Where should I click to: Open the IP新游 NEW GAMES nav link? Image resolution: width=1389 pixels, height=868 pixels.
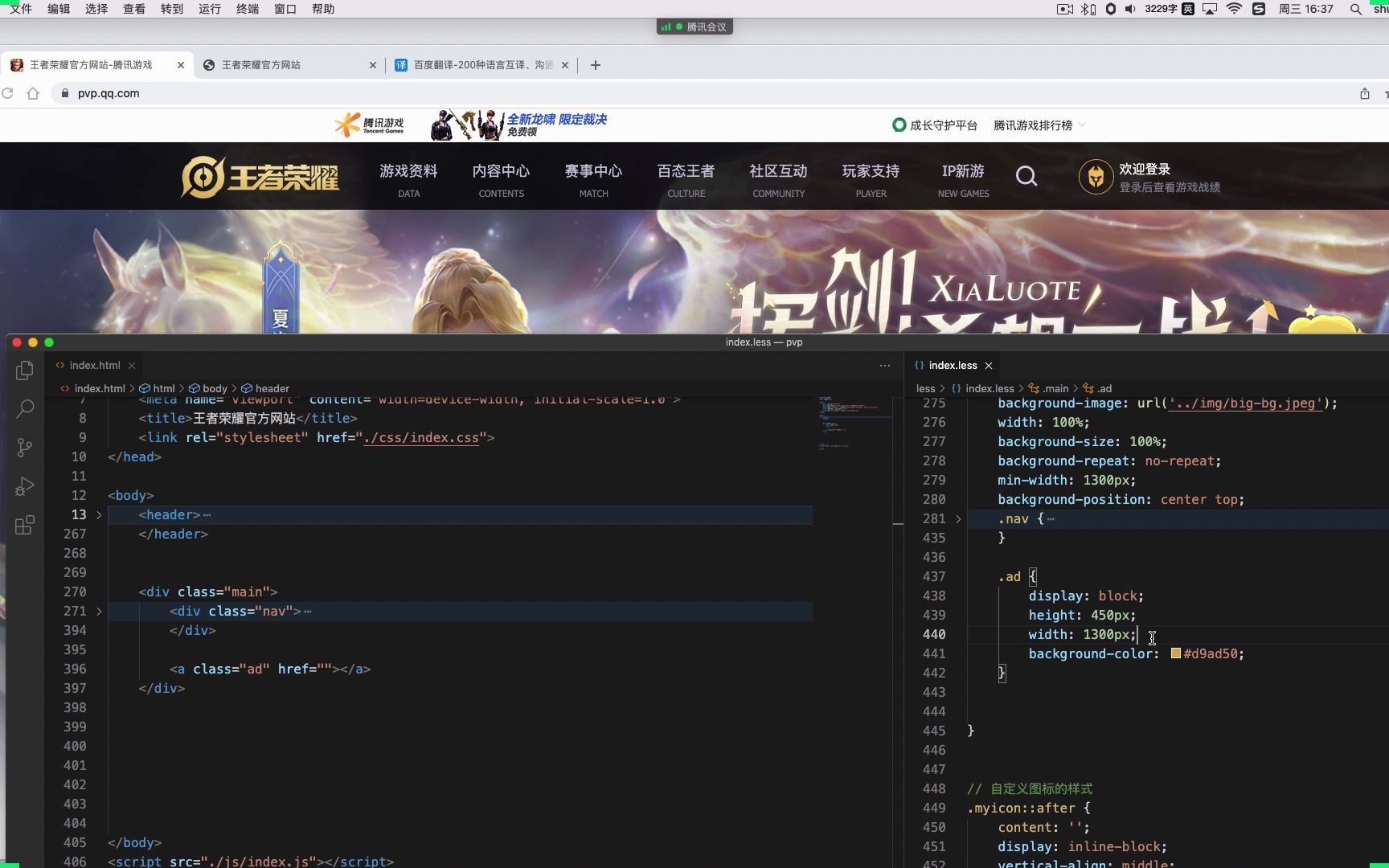click(963, 181)
